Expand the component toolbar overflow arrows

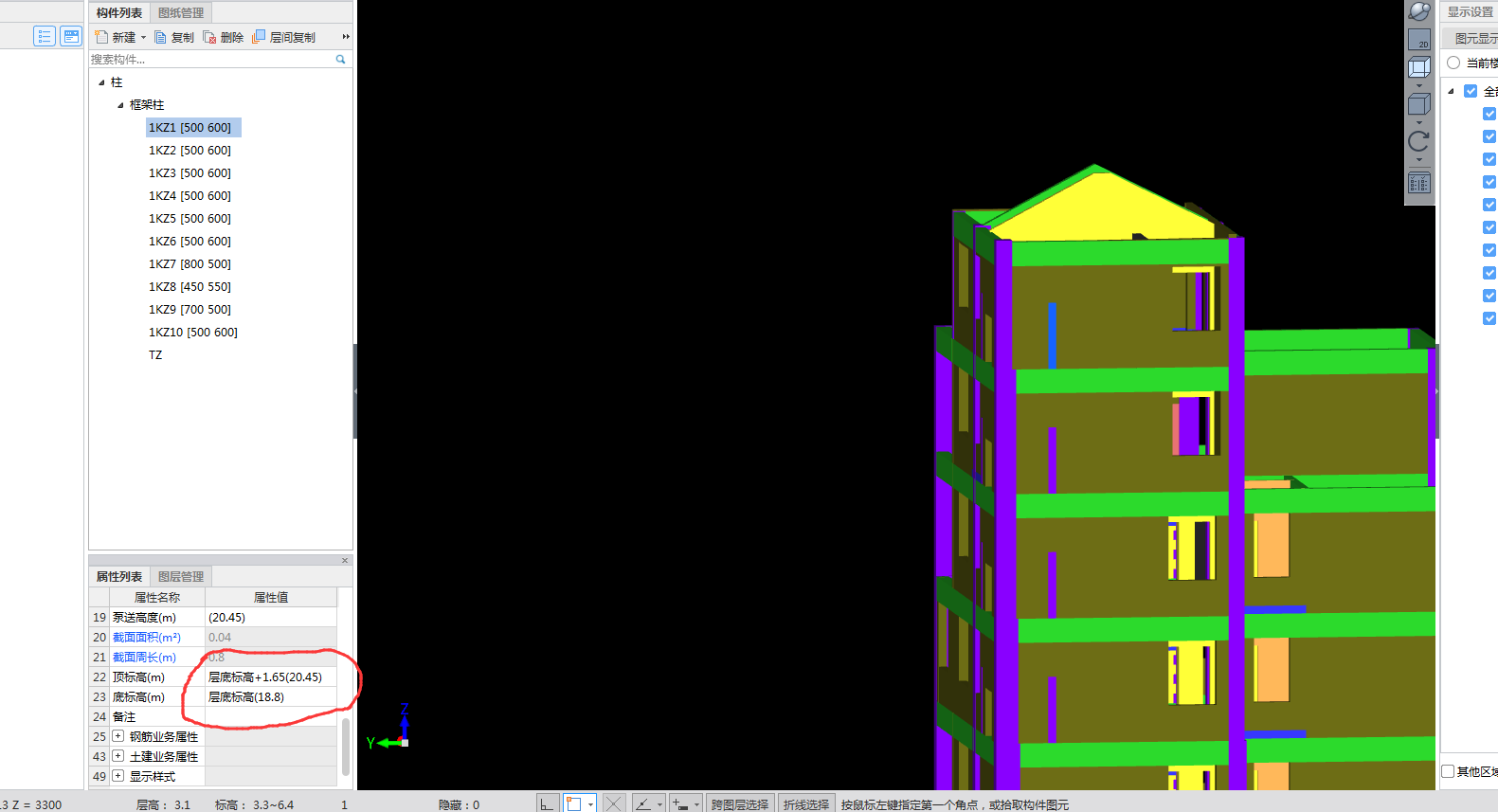click(346, 37)
